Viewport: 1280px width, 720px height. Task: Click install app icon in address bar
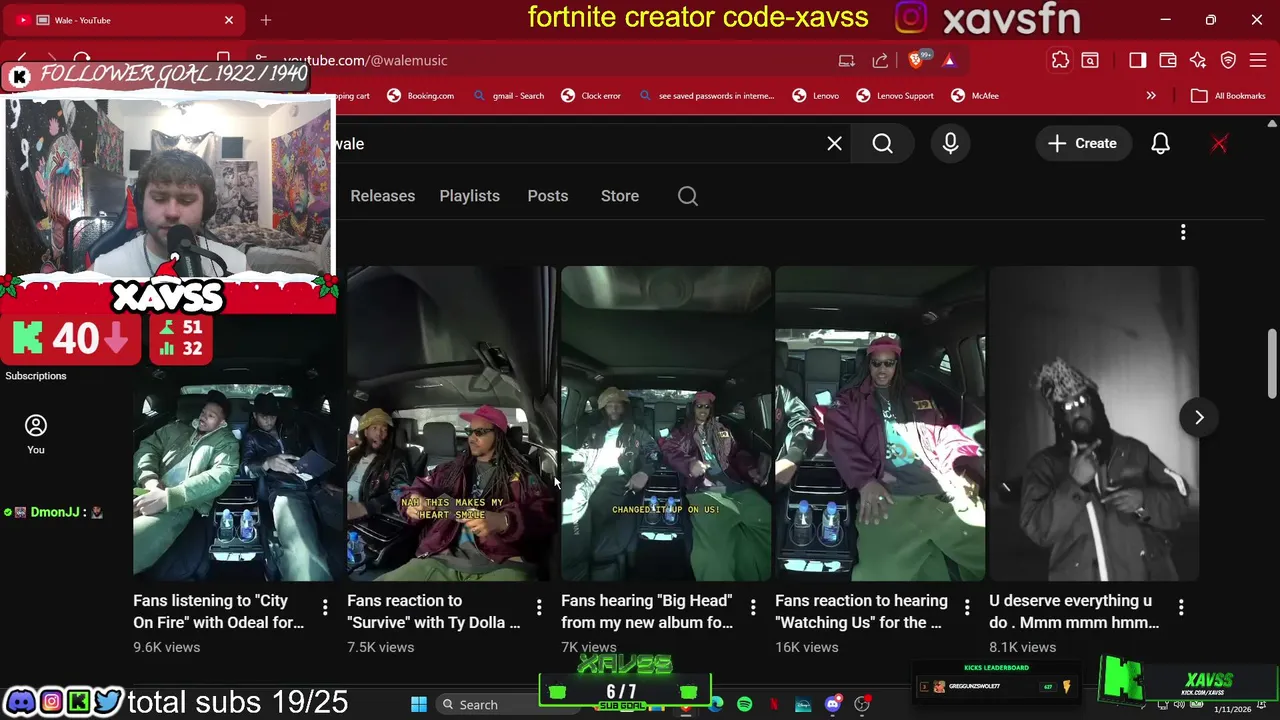coord(847,61)
